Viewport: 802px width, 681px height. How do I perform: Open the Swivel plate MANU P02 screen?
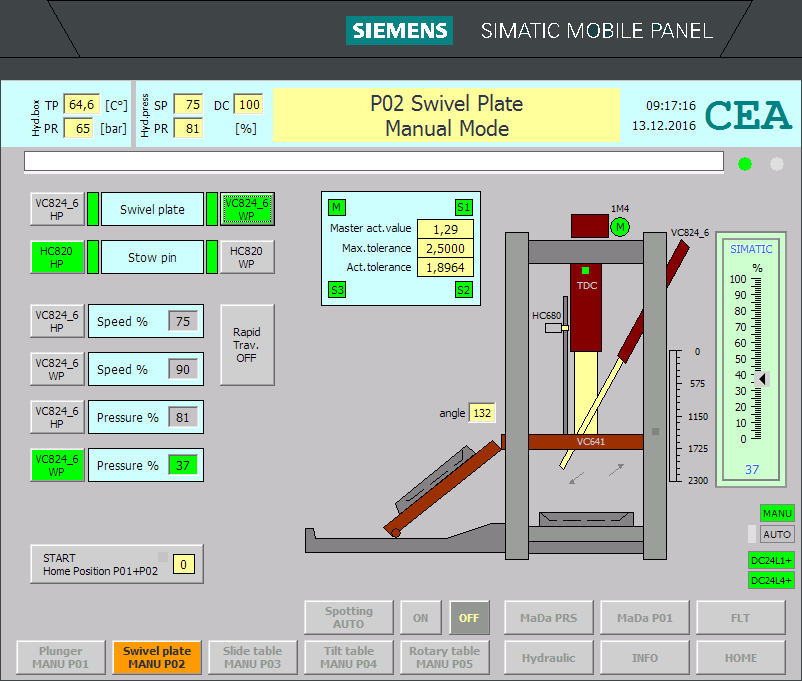[x=157, y=657]
